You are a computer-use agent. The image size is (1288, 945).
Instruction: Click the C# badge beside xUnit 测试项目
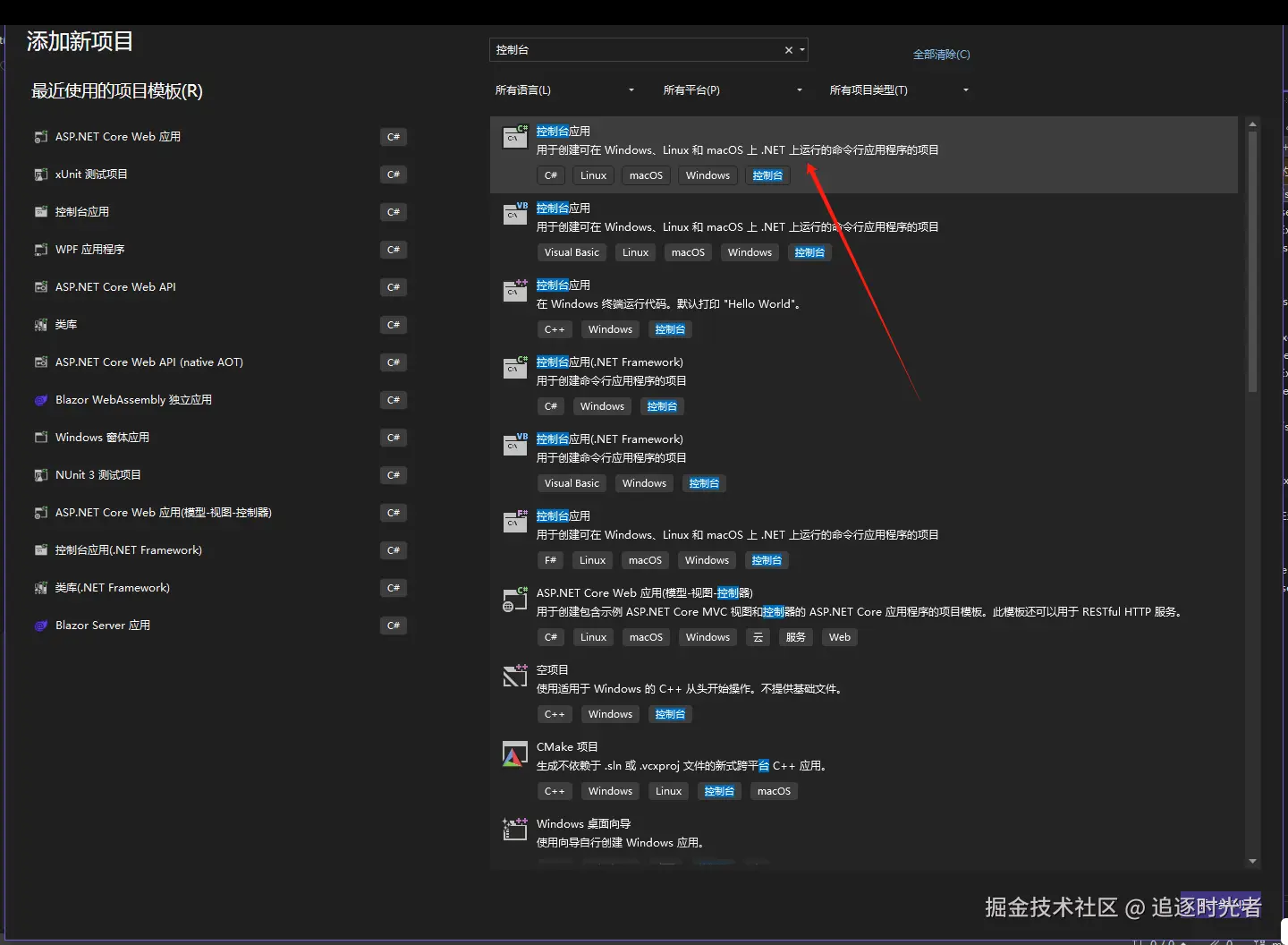pyautogui.click(x=394, y=175)
